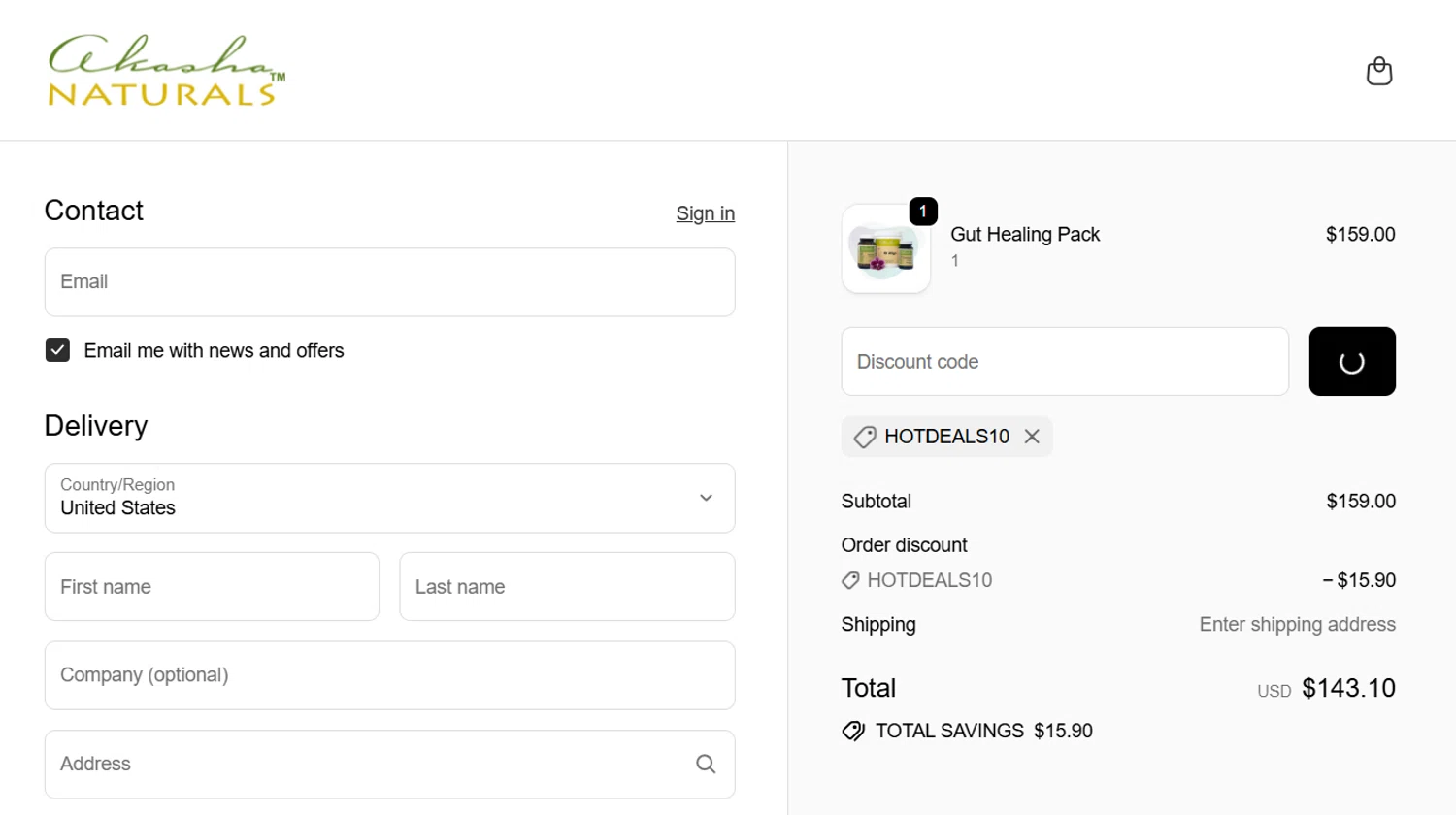Uncheck Email me with news and offers

57,350
